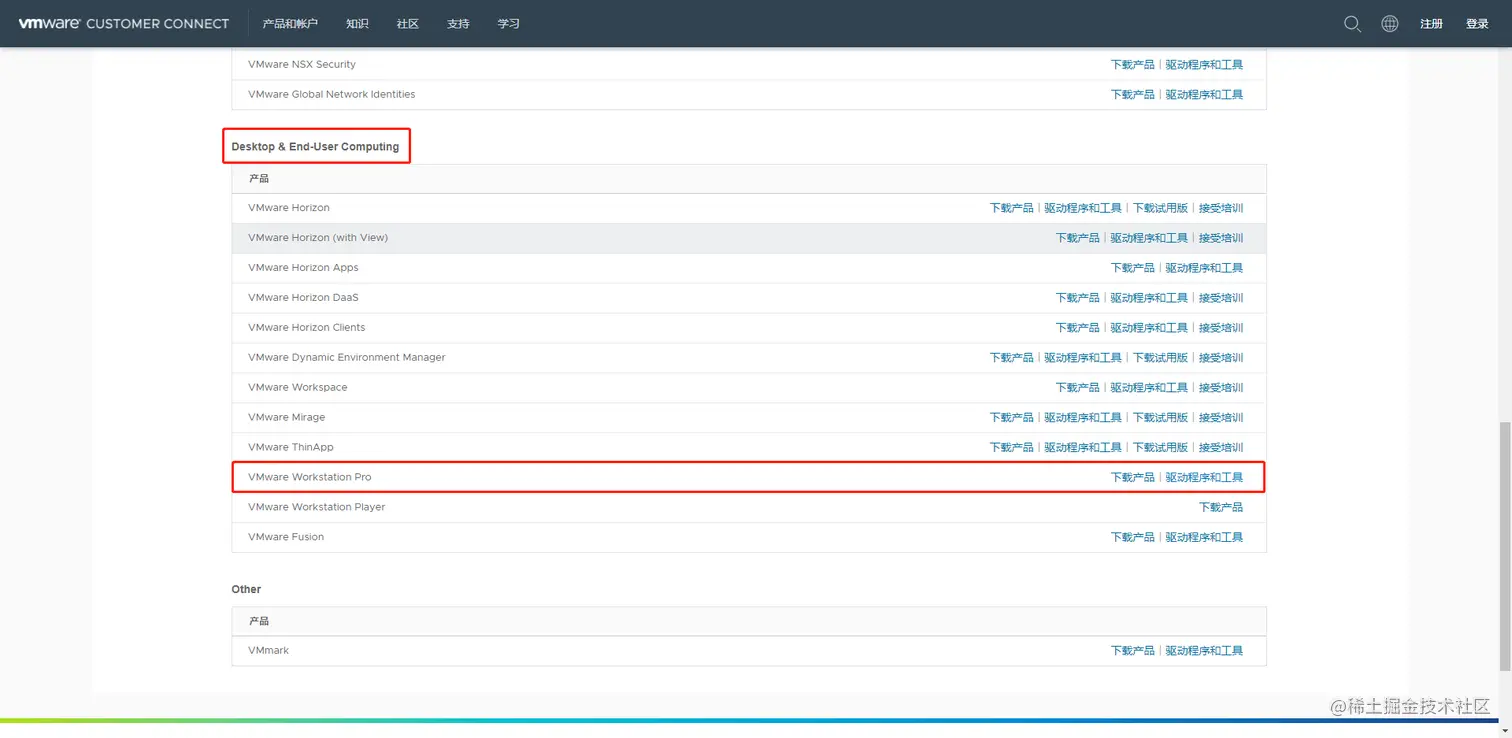The image size is (1512, 738).
Task: Click 接受培训 for VMware Horizon (with View)
Action: [x=1221, y=238]
